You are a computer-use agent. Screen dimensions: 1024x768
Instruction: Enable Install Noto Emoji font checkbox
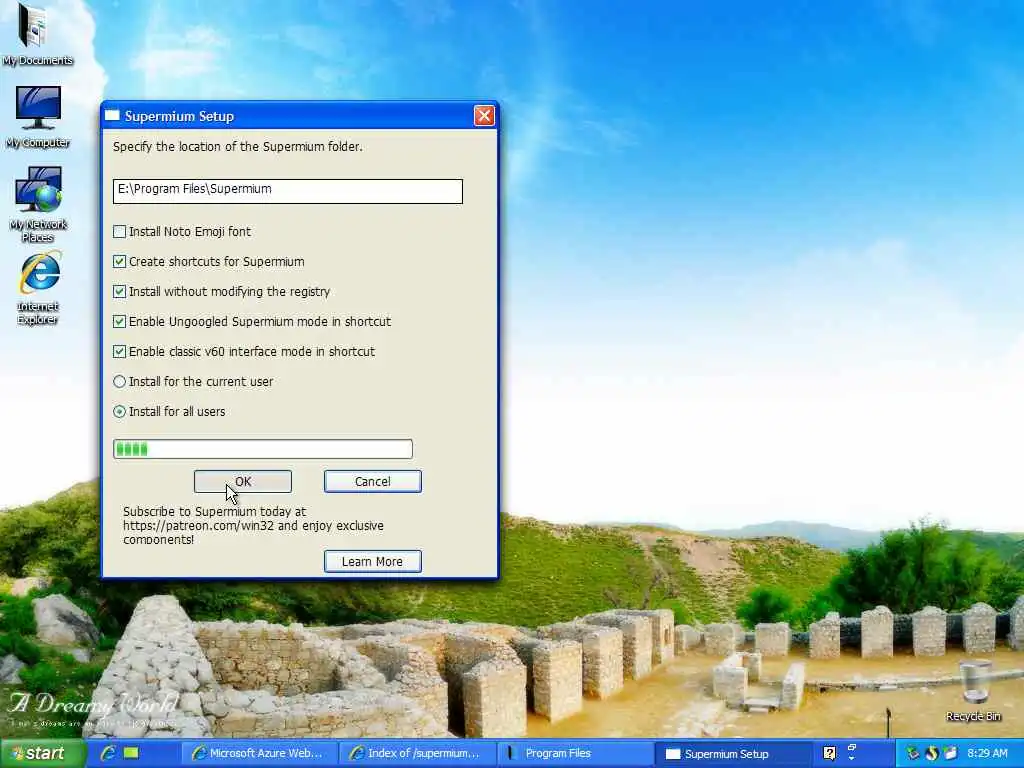(120, 231)
